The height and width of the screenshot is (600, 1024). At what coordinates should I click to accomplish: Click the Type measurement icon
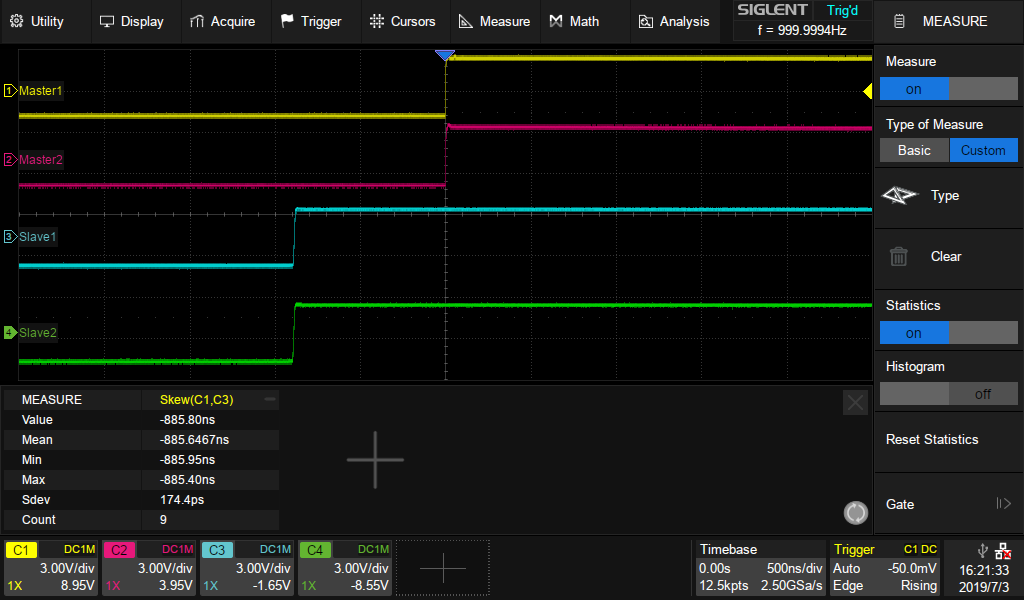tap(899, 196)
